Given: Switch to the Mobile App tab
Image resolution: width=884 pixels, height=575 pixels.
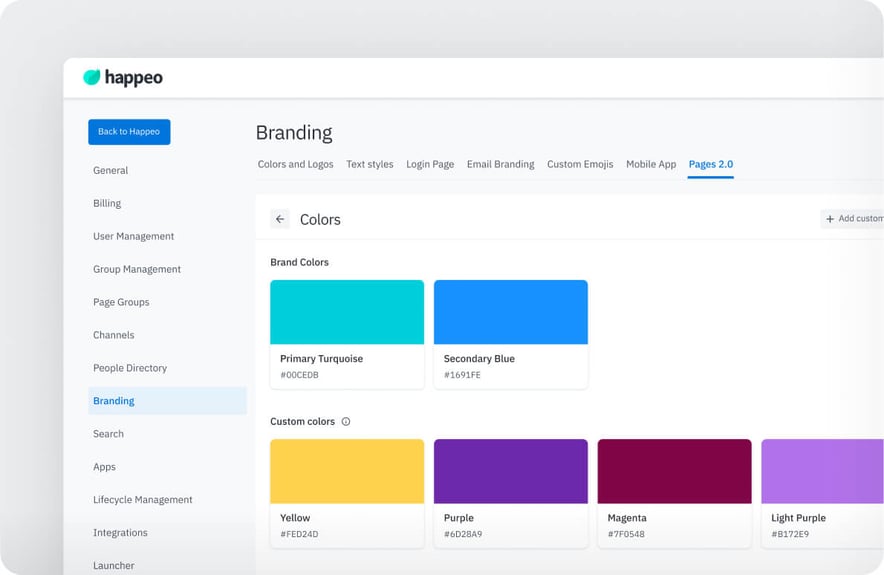Looking at the screenshot, I should tap(651, 164).
